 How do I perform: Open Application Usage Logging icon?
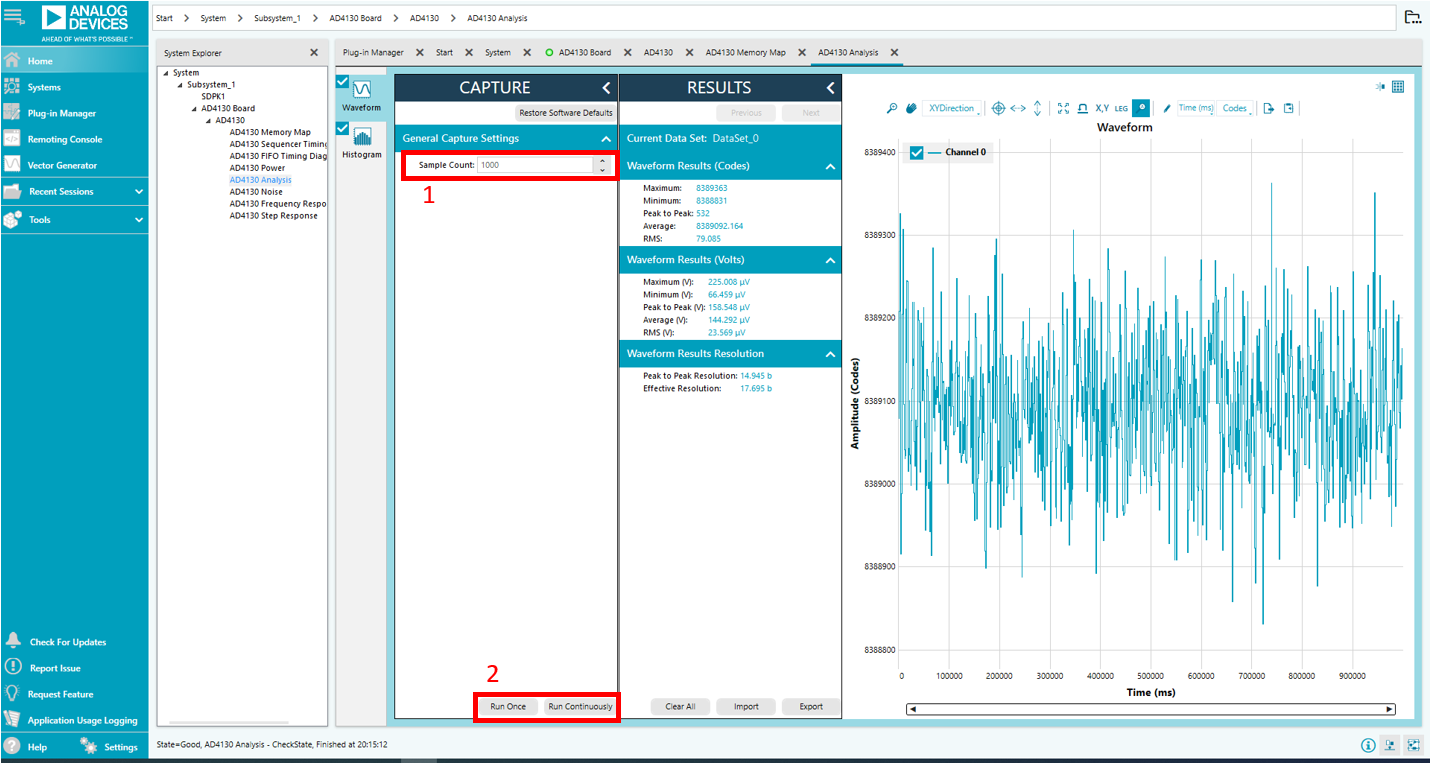point(13,719)
